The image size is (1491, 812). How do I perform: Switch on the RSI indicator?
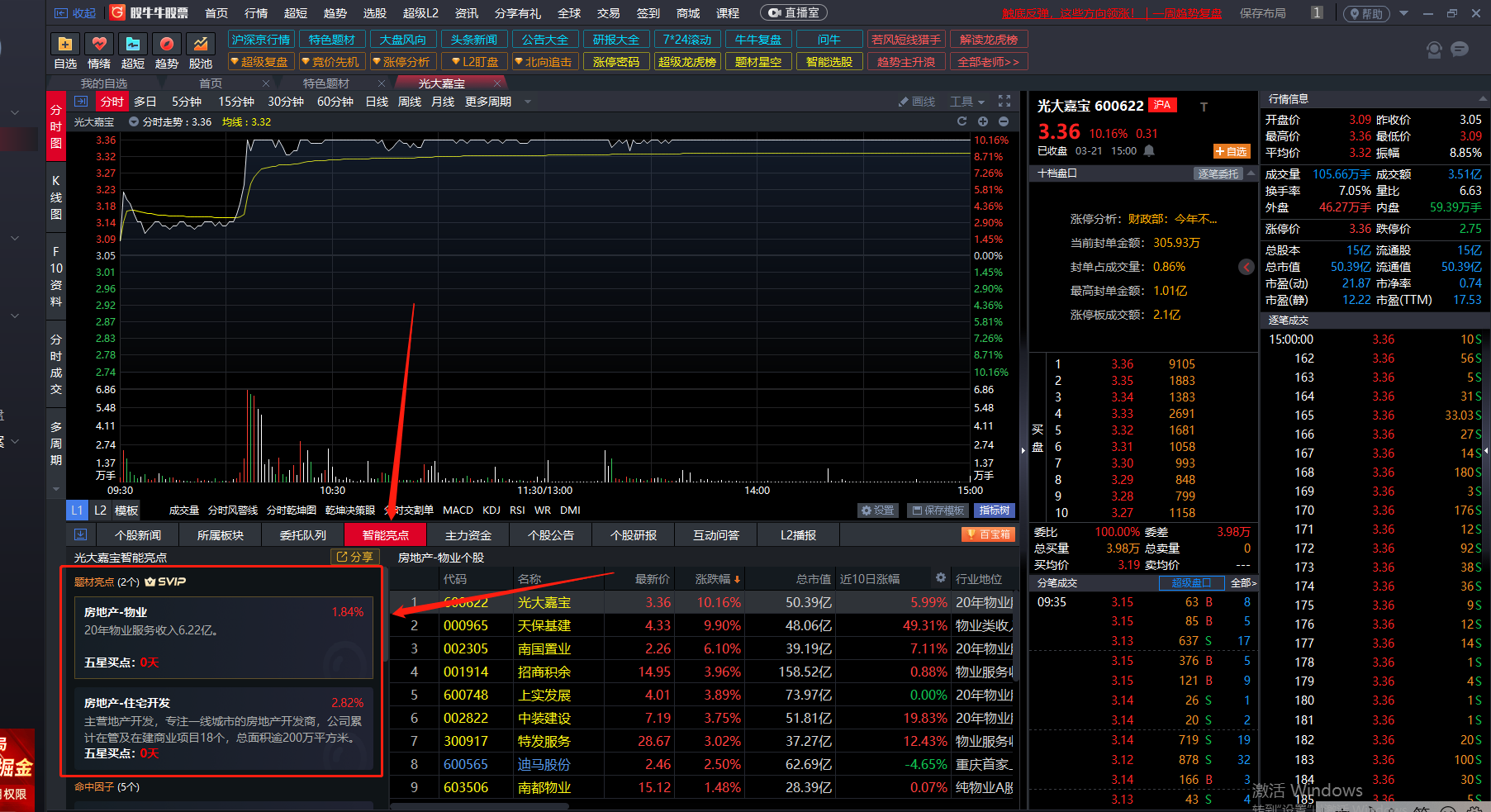[517, 510]
